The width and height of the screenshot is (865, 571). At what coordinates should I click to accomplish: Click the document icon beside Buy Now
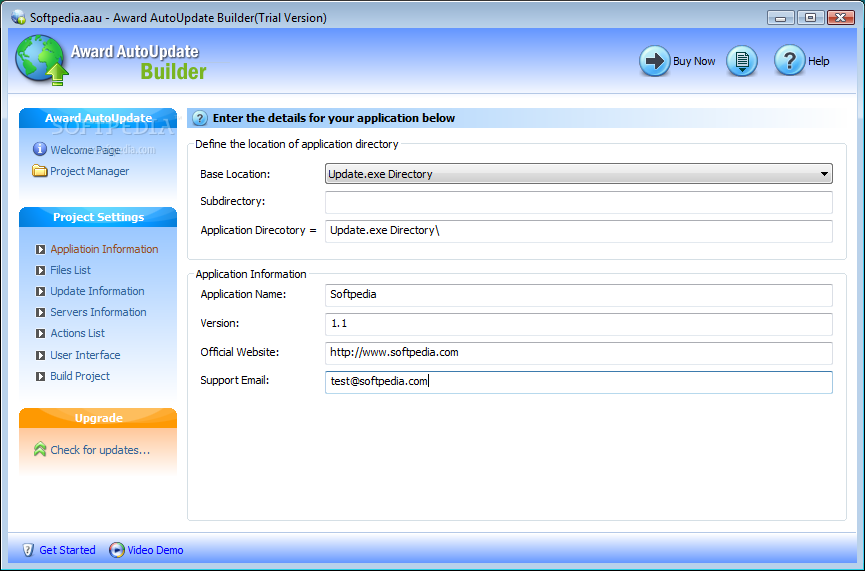tap(742, 61)
